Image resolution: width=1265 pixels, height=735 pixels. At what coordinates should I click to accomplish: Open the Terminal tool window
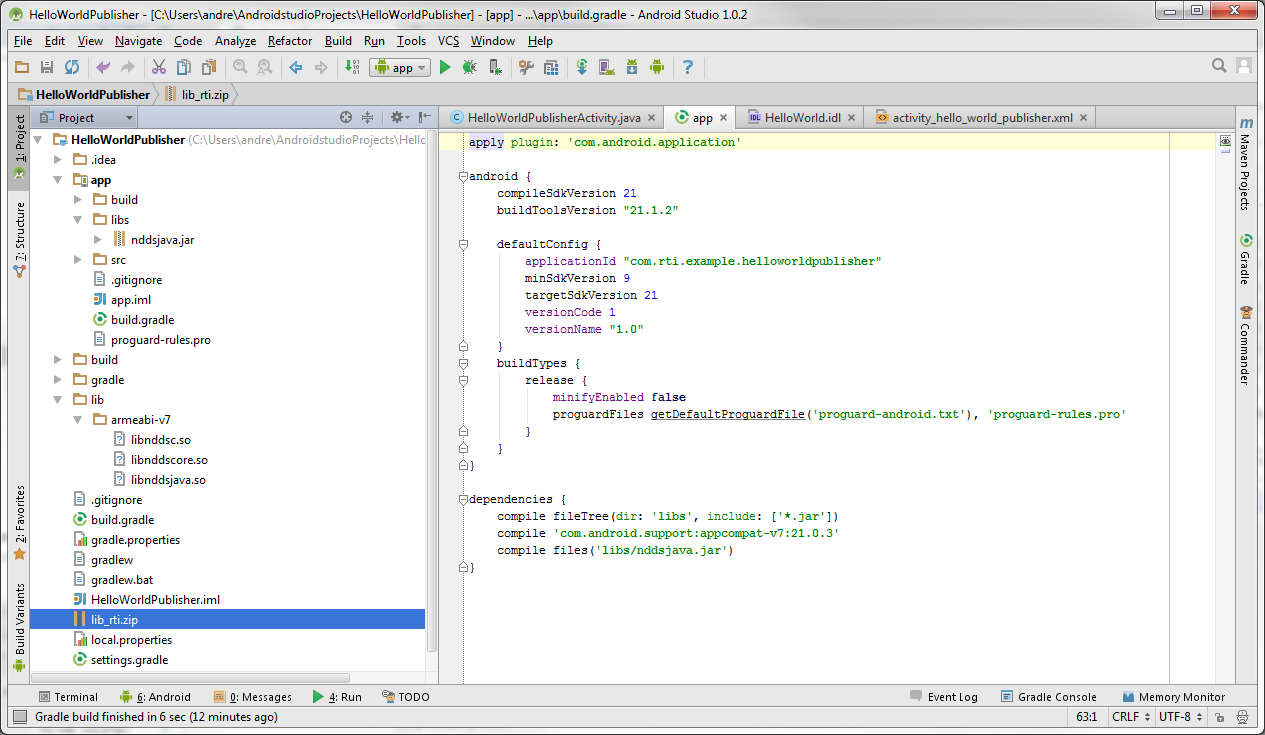pos(68,697)
